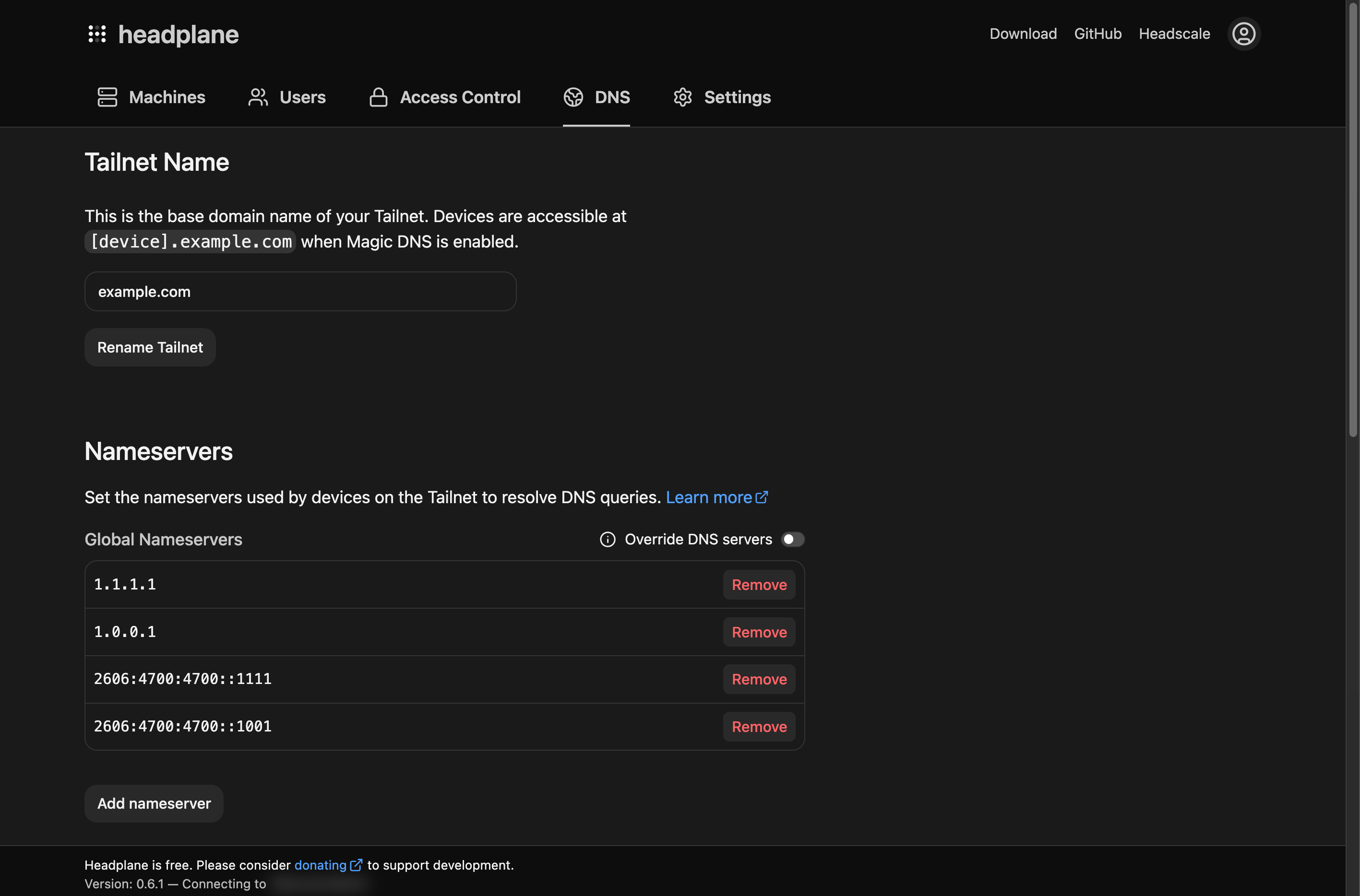This screenshot has width=1360, height=896.
Task: Click the Access Control lock icon
Action: coord(378,97)
